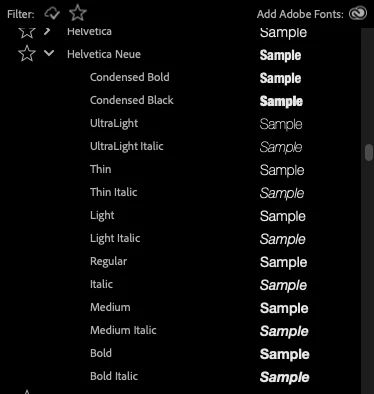Favorite the Helvetica Neue font family

27,54
